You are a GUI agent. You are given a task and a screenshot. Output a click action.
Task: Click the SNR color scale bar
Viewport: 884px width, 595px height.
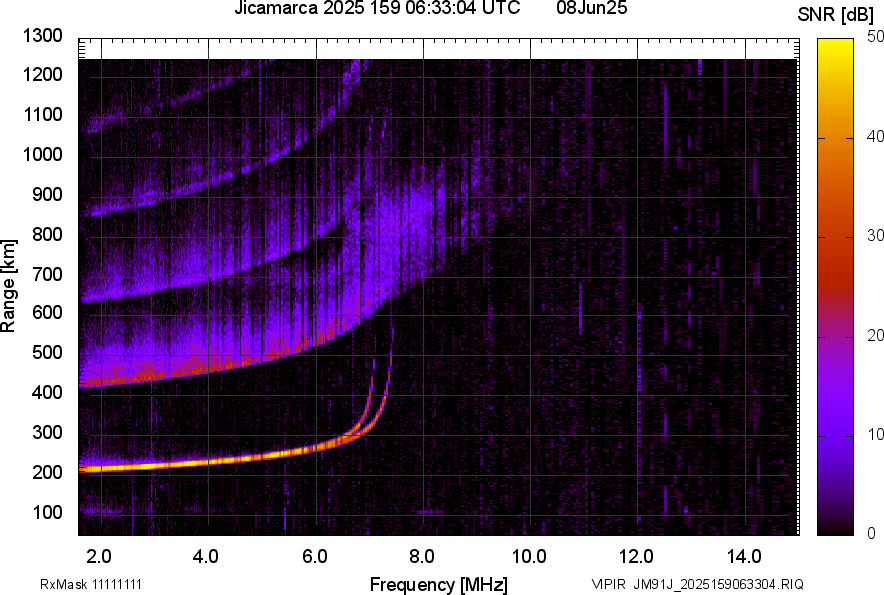[x=835, y=287]
